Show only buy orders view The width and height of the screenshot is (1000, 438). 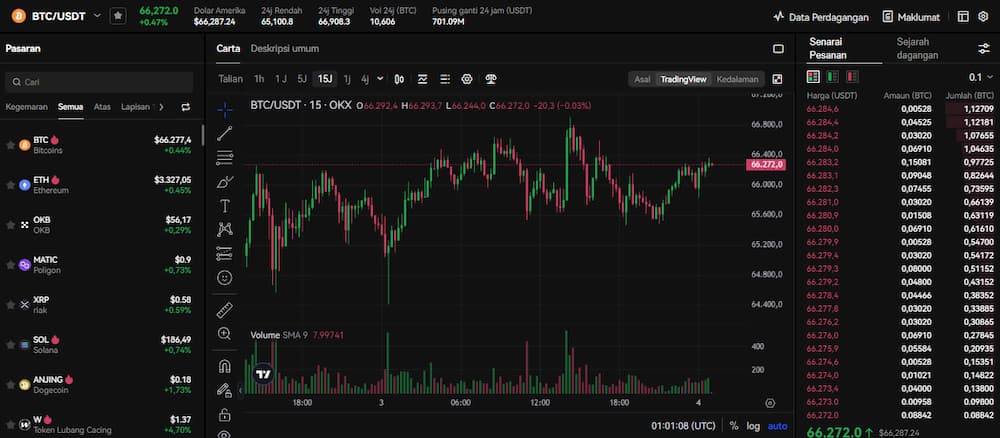[x=832, y=77]
